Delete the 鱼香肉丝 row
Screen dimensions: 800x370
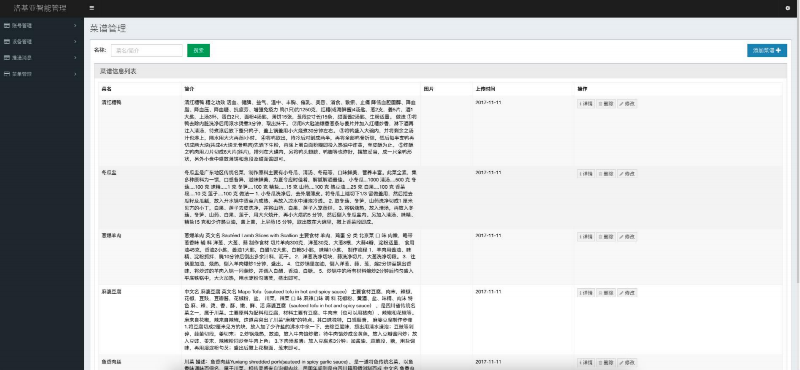pyautogui.click(x=606, y=362)
